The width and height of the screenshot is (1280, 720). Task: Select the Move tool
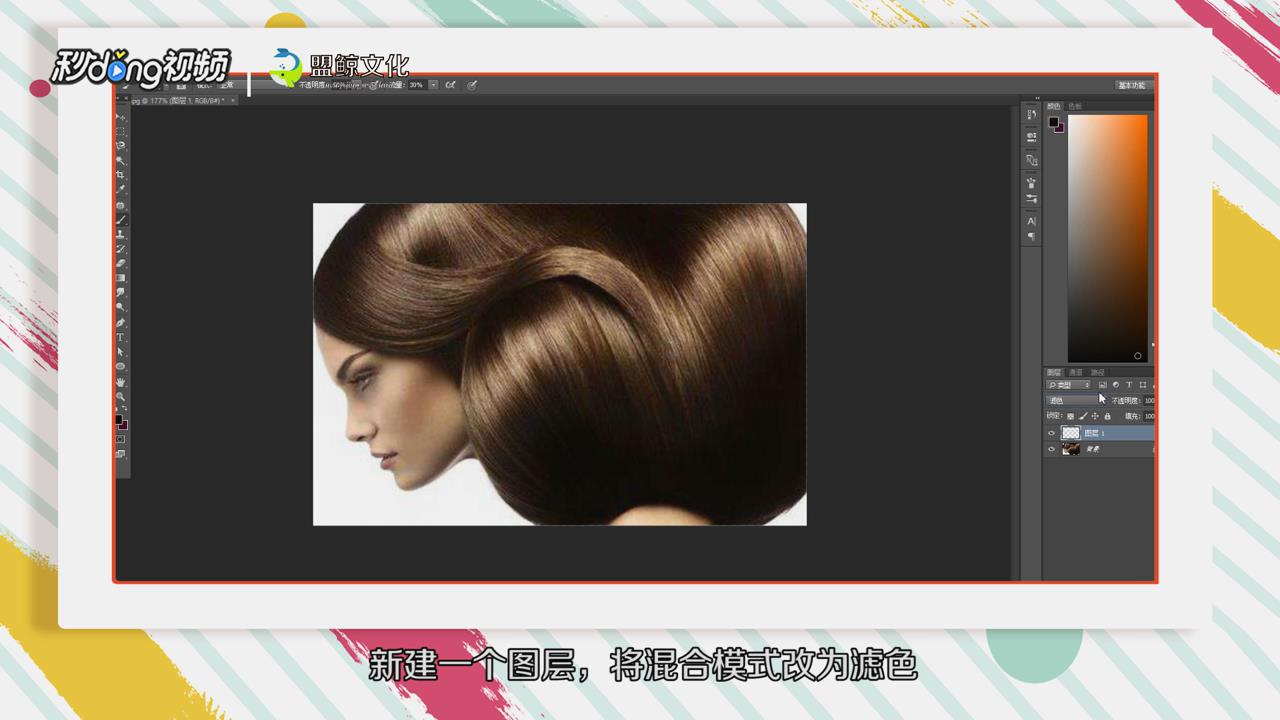tap(122, 115)
